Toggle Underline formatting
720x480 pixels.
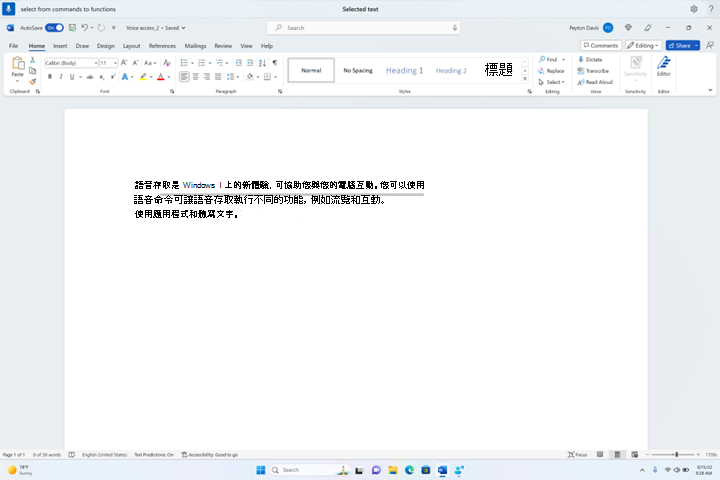[x=72, y=77]
